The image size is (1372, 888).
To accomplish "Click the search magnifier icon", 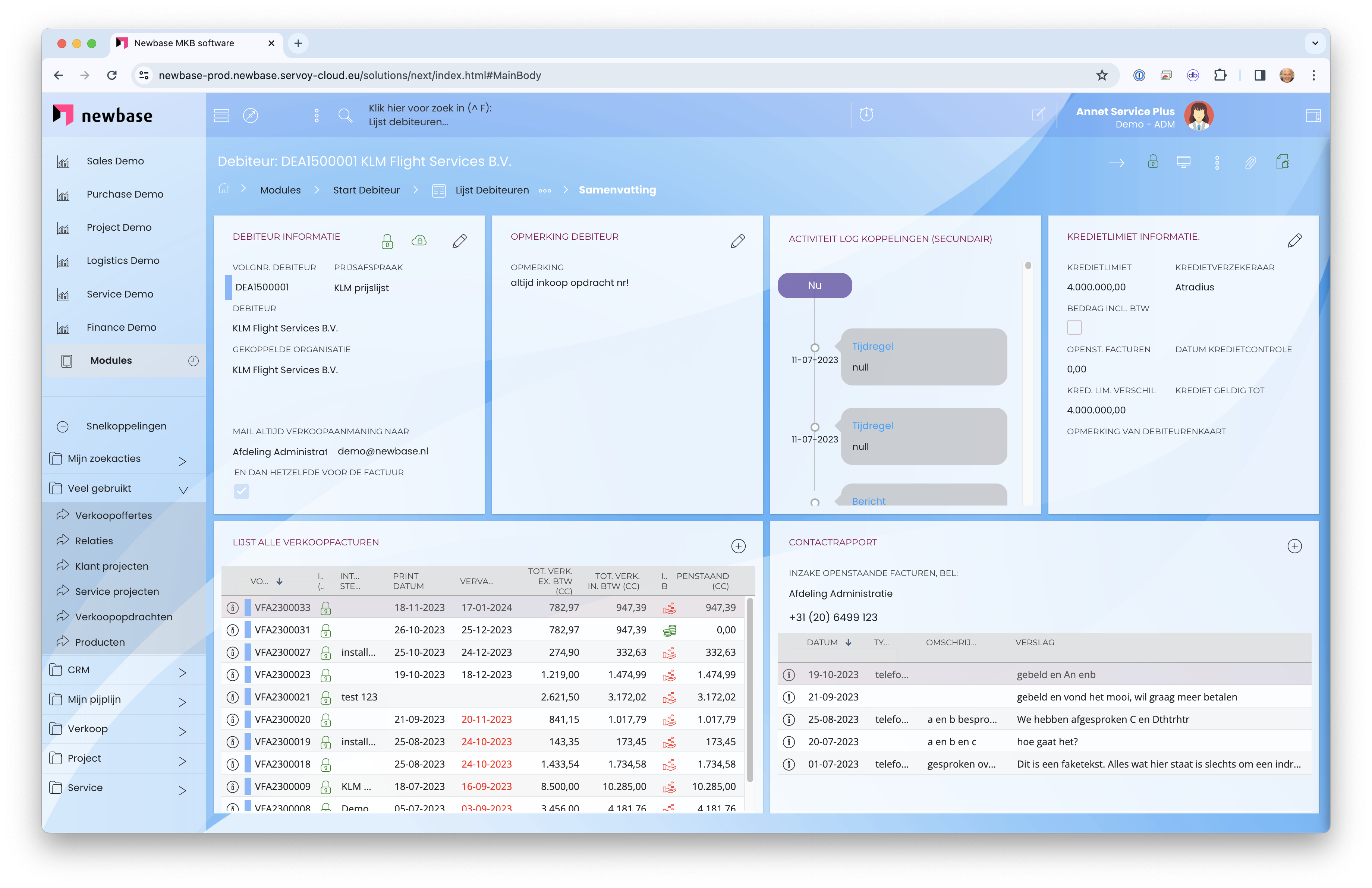I will tap(345, 115).
